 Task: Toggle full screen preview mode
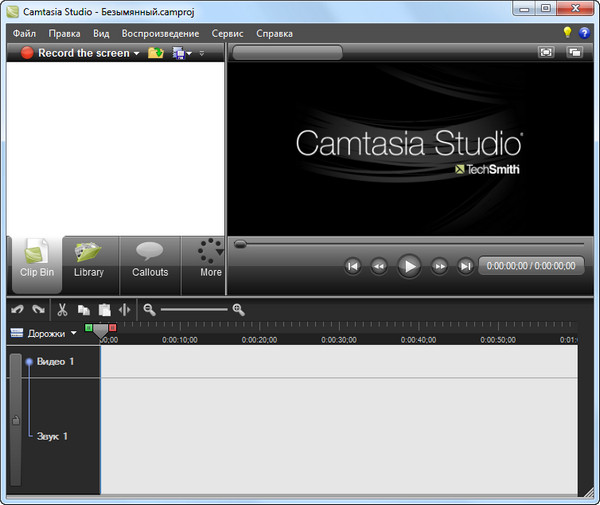tap(546, 52)
